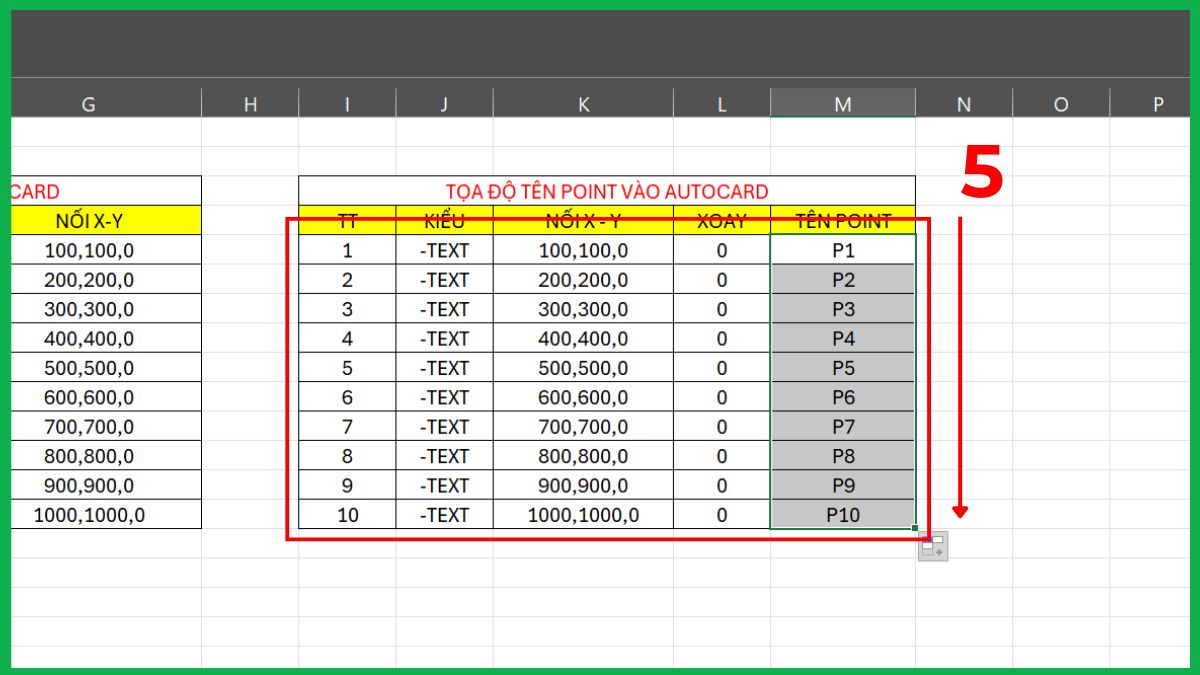Click the 500,500,0 cell under NỐI X - Y
The image size is (1200, 675).
pos(584,367)
